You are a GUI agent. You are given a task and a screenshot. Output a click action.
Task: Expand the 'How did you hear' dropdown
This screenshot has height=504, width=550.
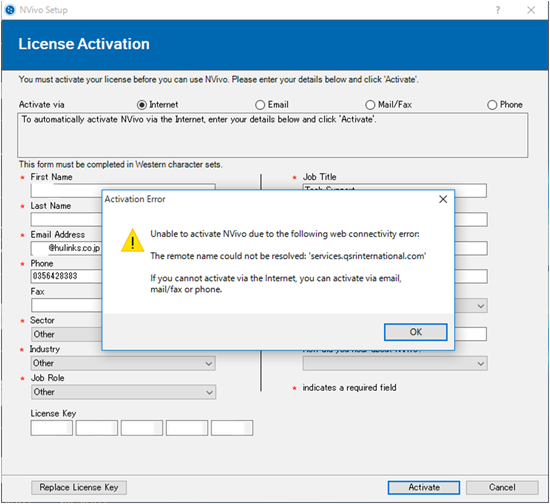click(x=395, y=363)
